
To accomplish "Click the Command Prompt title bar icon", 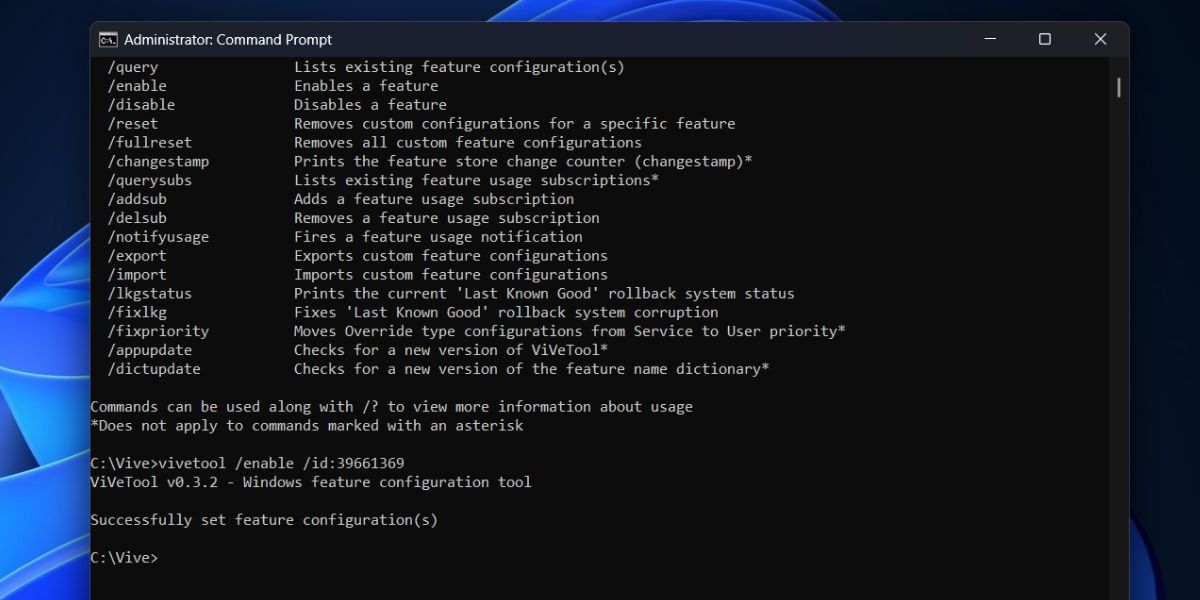I will [108, 40].
